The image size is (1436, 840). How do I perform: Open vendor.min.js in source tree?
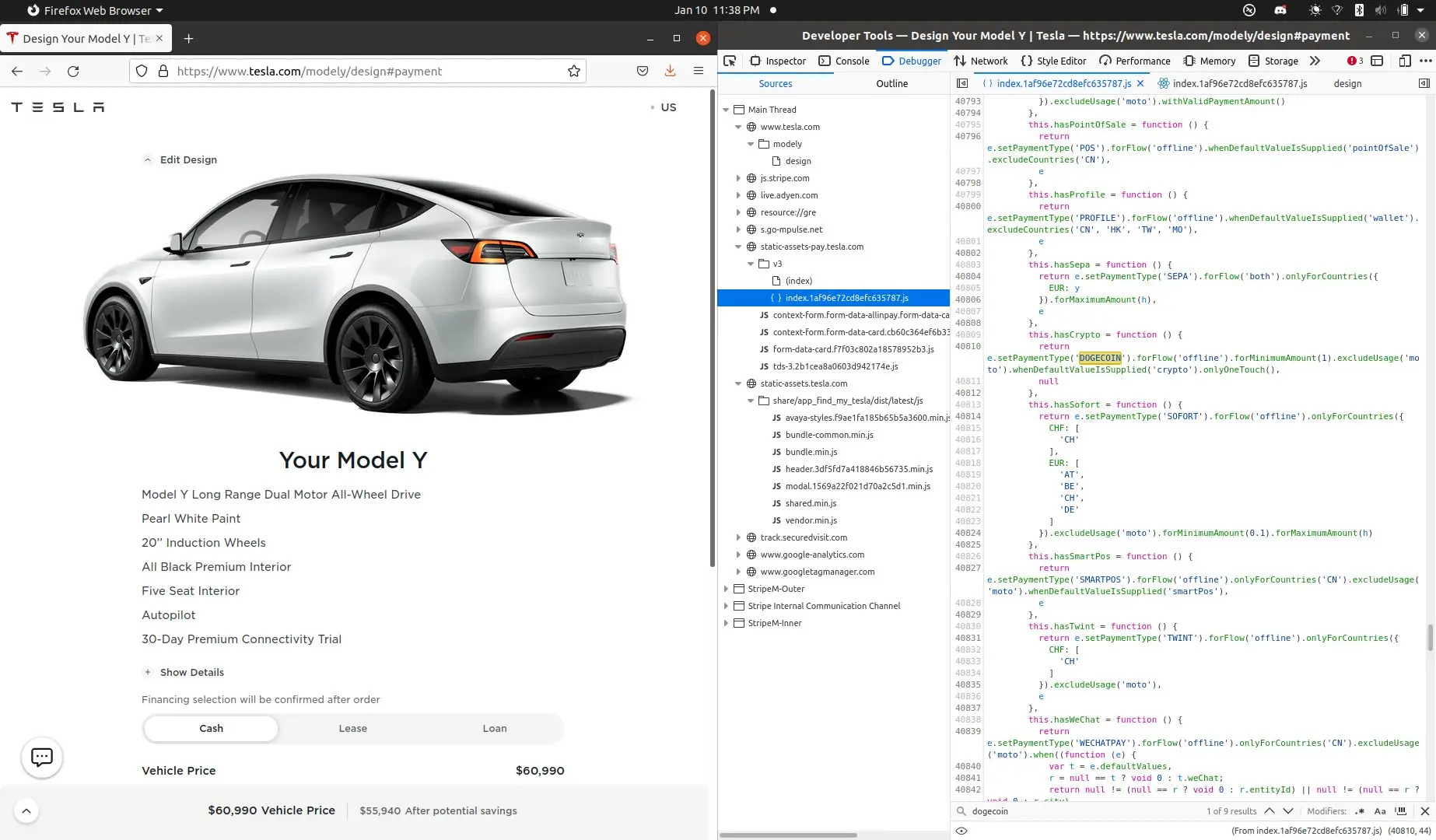(811, 520)
